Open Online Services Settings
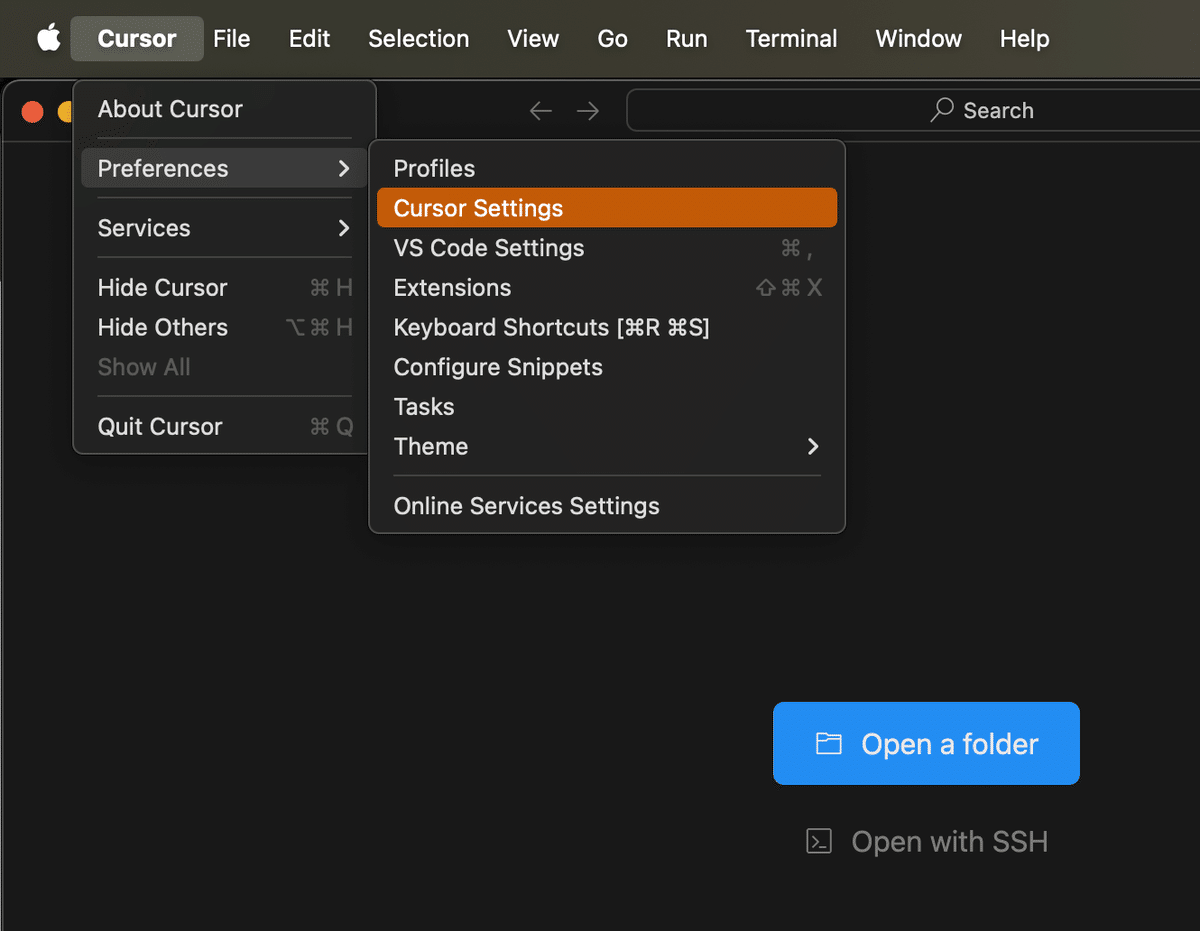This screenshot has height=931, width=1200. [607, 506]
